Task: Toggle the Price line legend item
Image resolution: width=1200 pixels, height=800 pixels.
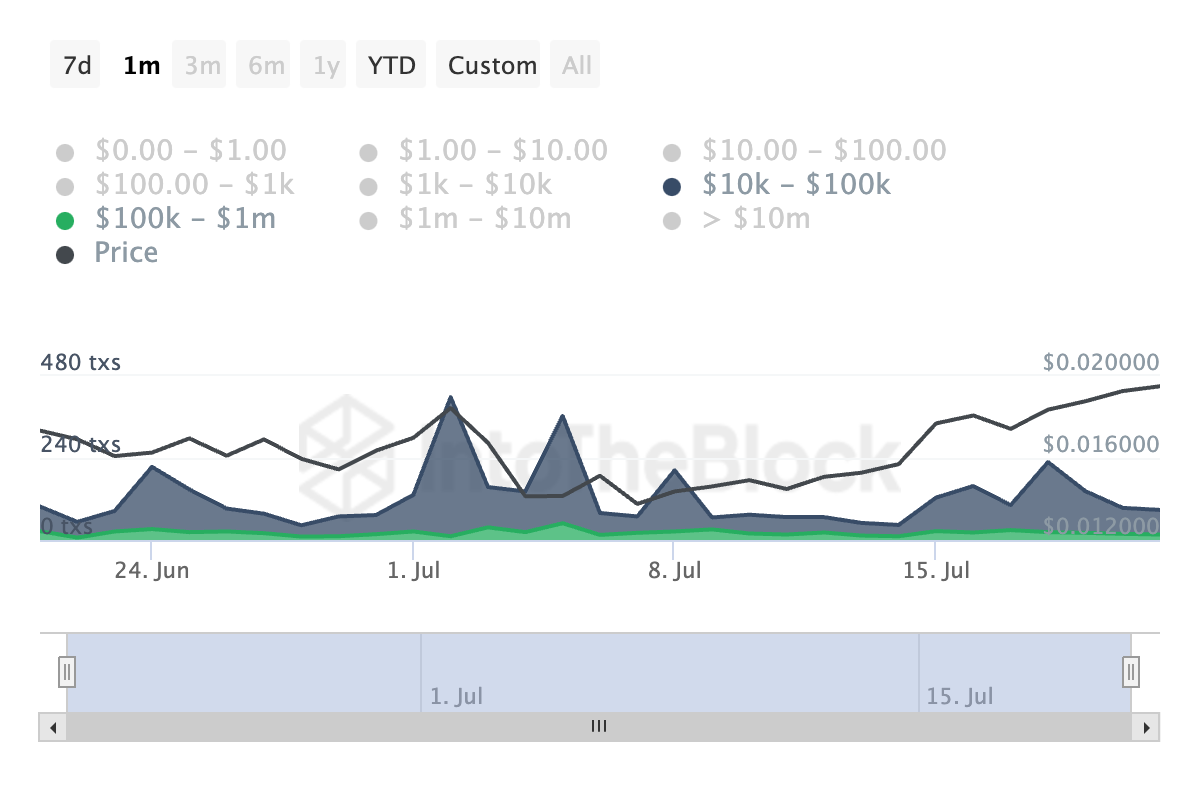Action: 126,253
